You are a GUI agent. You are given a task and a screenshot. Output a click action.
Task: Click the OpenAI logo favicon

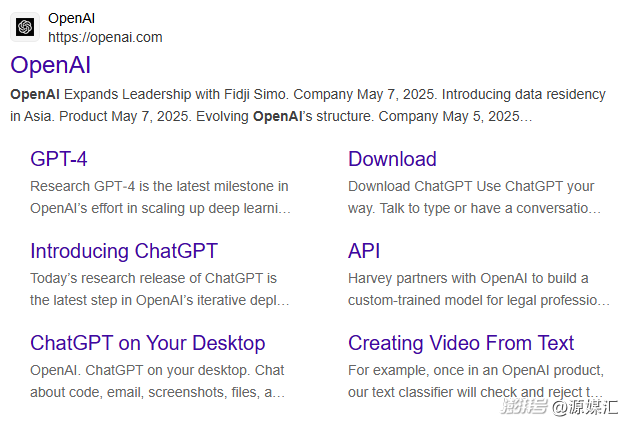(25, 27)
